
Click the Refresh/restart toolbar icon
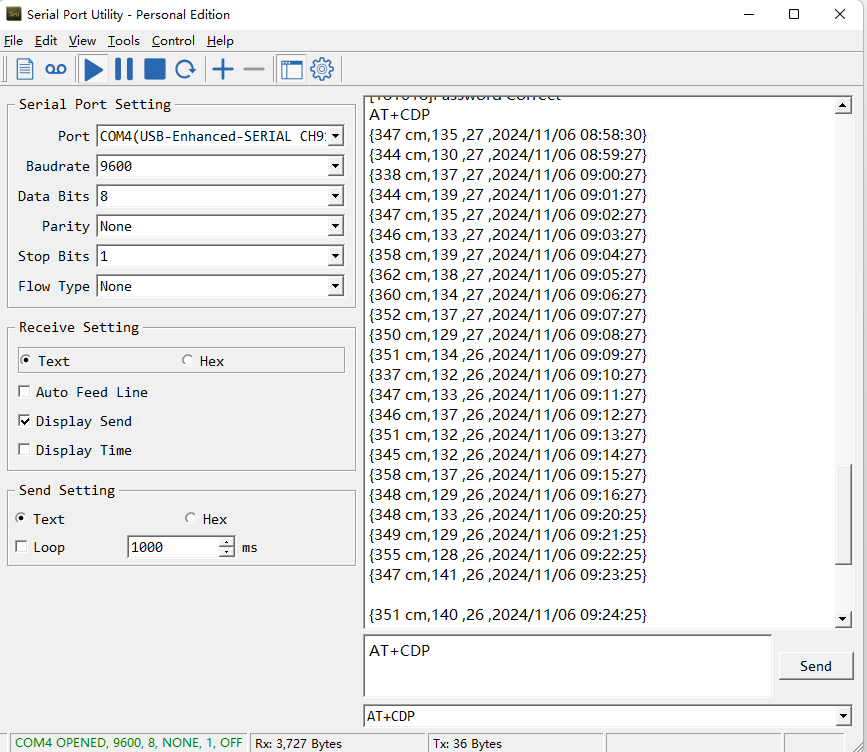pos(185,70)
